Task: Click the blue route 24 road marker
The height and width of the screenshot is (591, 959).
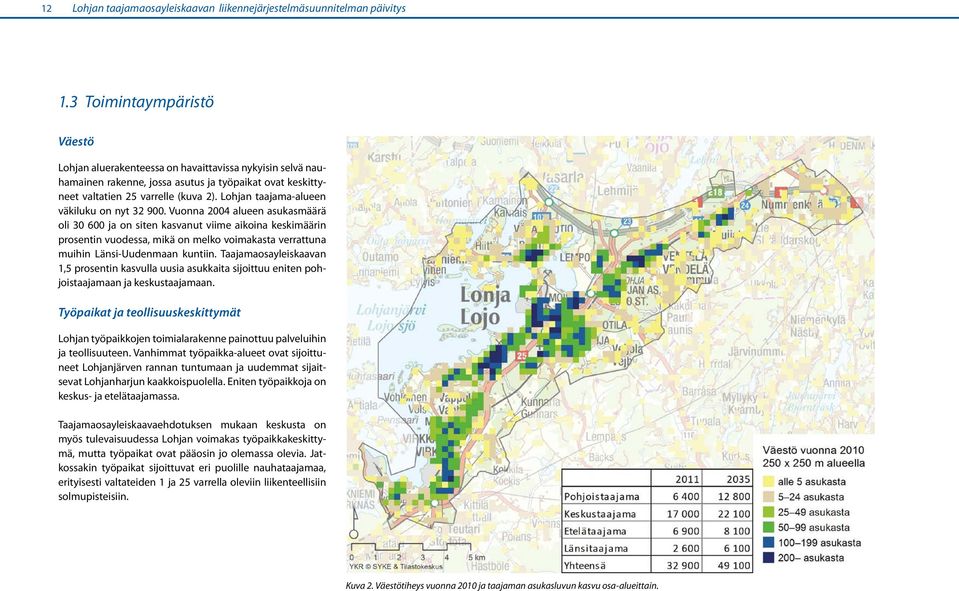Action: (745, 205)
